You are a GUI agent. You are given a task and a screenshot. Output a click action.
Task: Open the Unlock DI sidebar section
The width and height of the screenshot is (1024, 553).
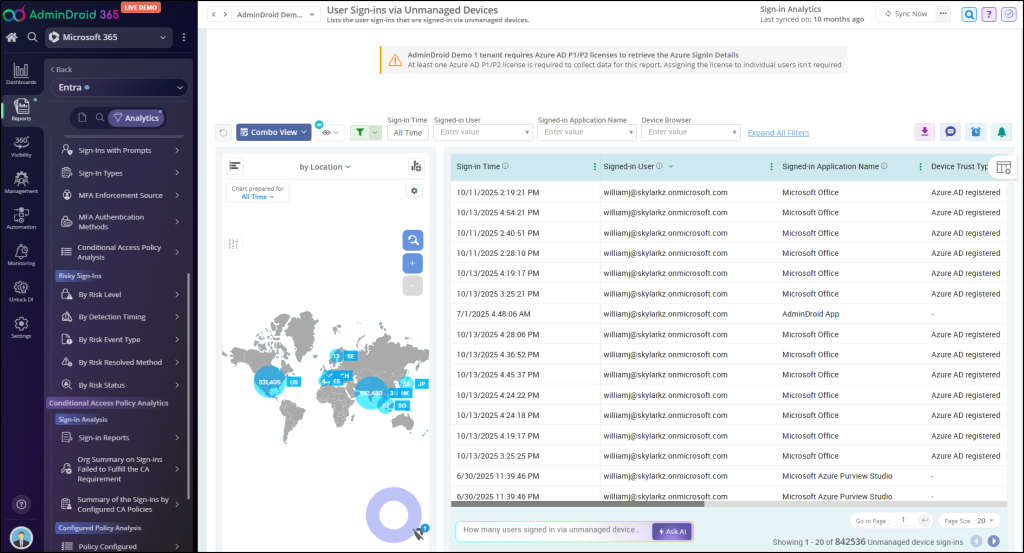click(x=21, y=291)
